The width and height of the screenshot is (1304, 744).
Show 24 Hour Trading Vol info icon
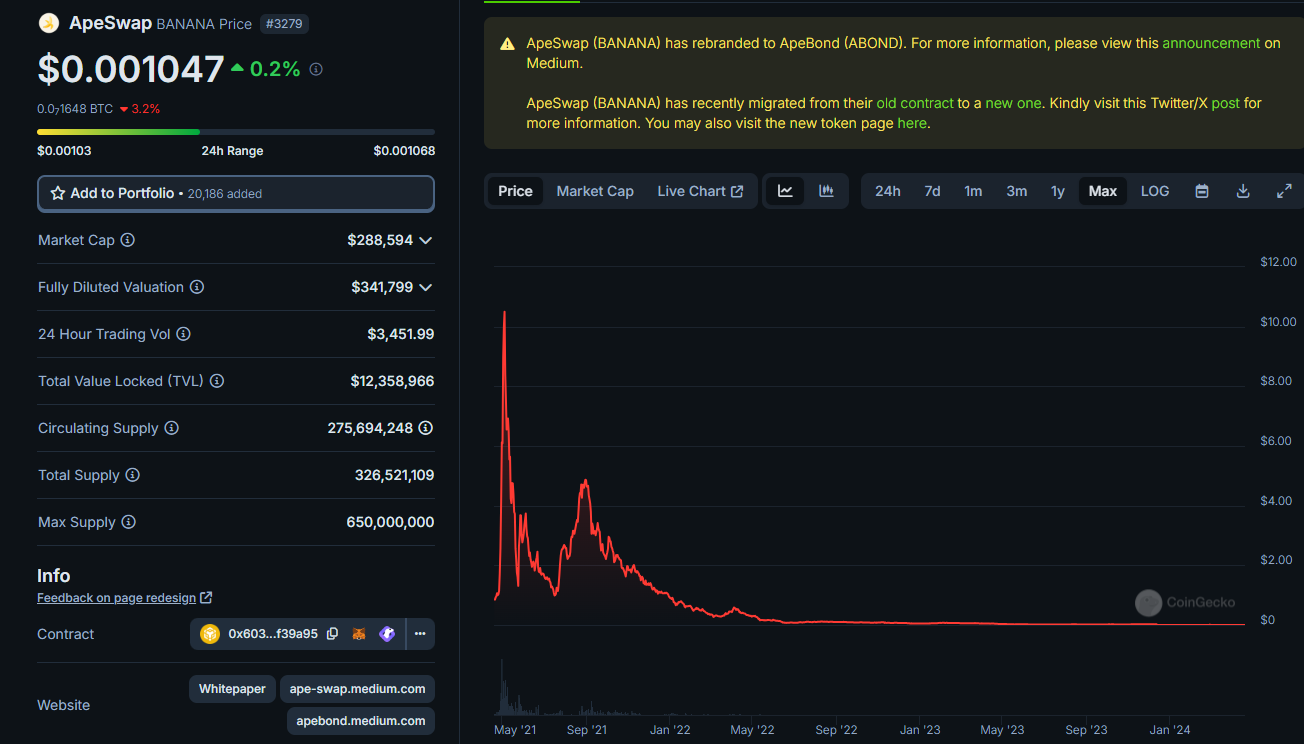(183, 334)
